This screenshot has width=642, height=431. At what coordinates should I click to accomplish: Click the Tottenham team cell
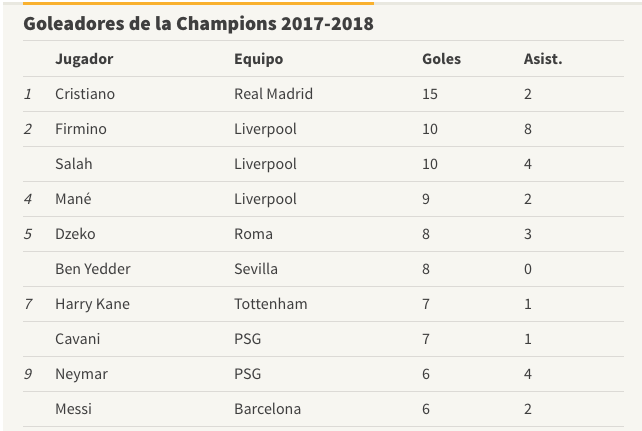(270, 304)
